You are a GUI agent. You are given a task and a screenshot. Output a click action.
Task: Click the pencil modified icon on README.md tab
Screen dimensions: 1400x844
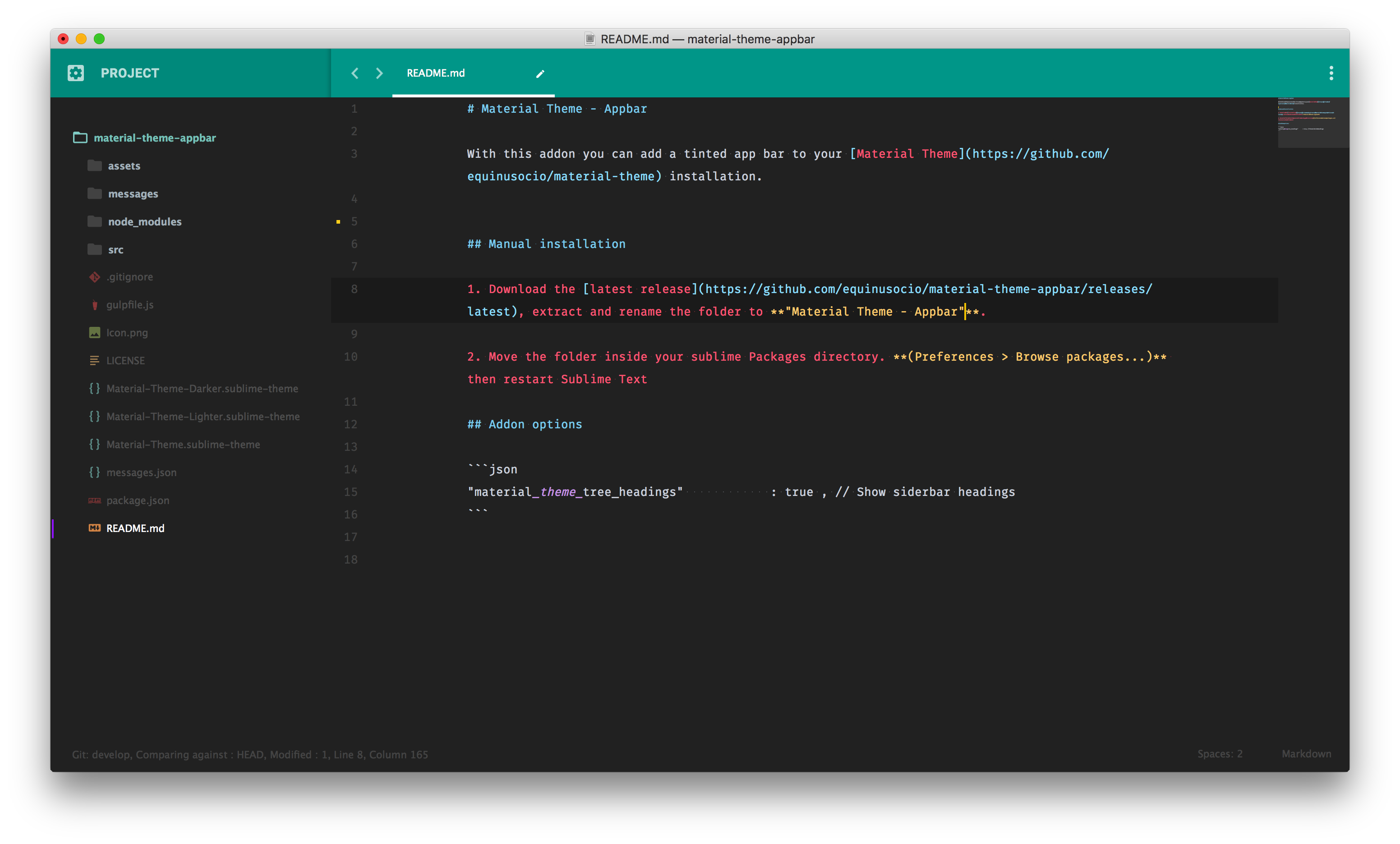pyautogui.click(x=540, y=73)
